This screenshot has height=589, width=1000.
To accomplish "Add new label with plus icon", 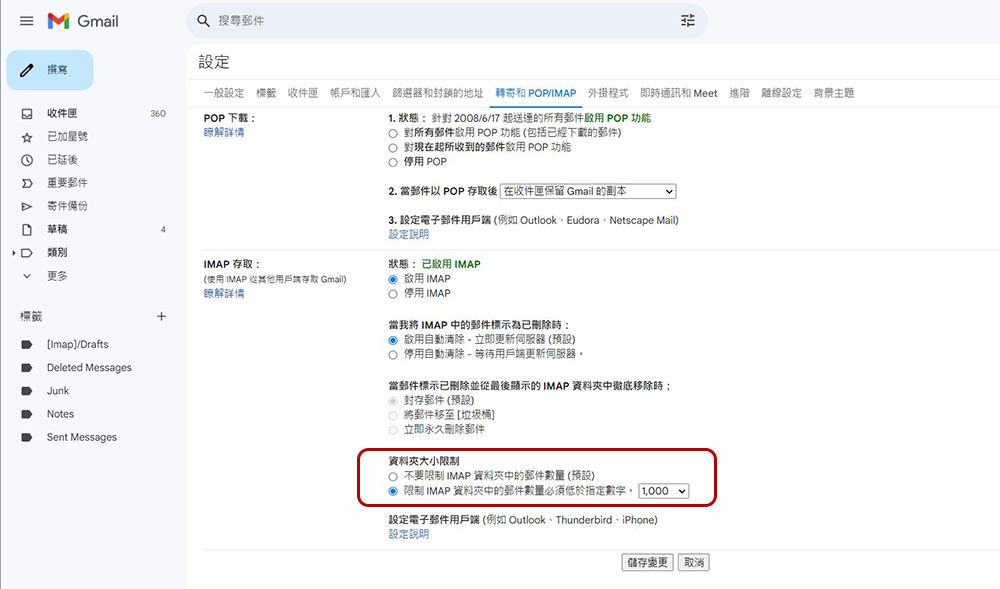I will [161, 316].
